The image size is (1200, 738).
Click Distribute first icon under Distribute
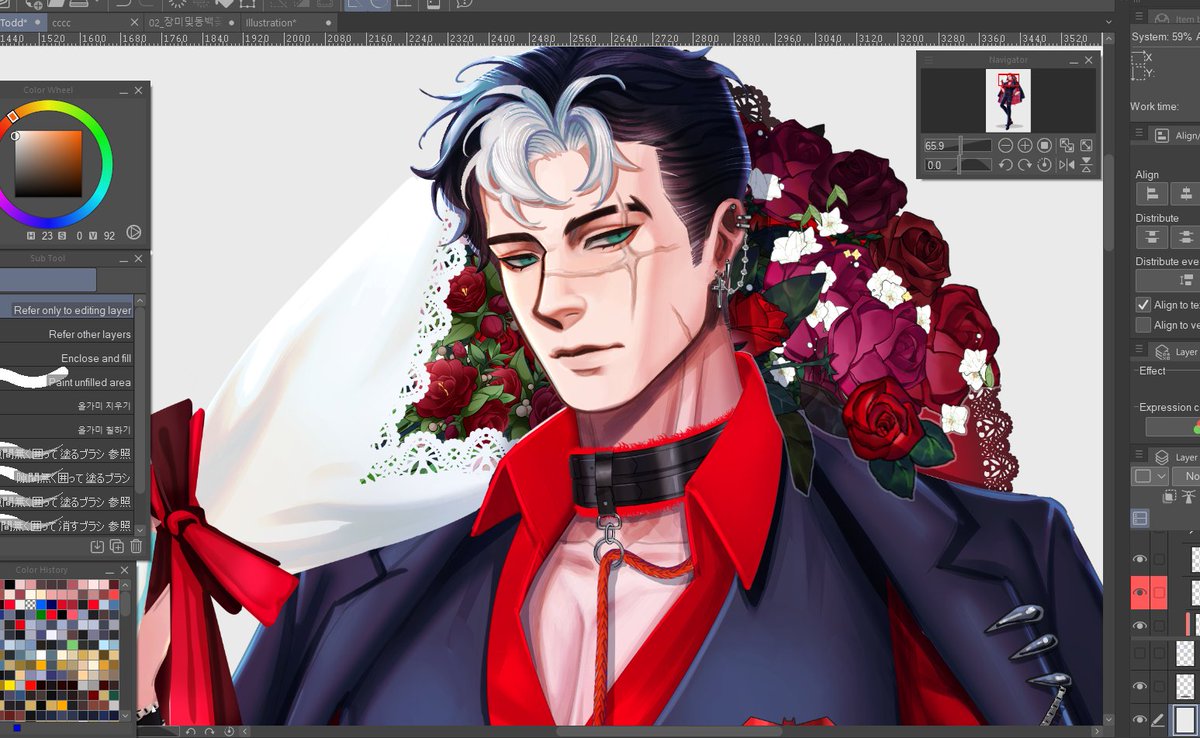tap(1152, 238)
